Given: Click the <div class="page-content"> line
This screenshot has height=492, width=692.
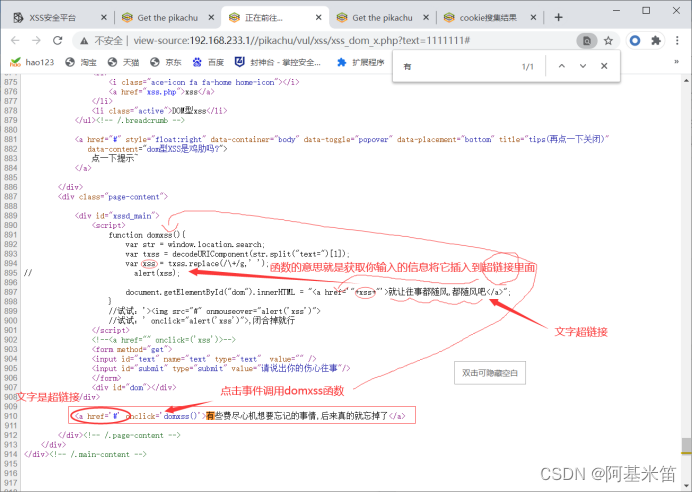Looking at the screenshot, I should (113, 197).
